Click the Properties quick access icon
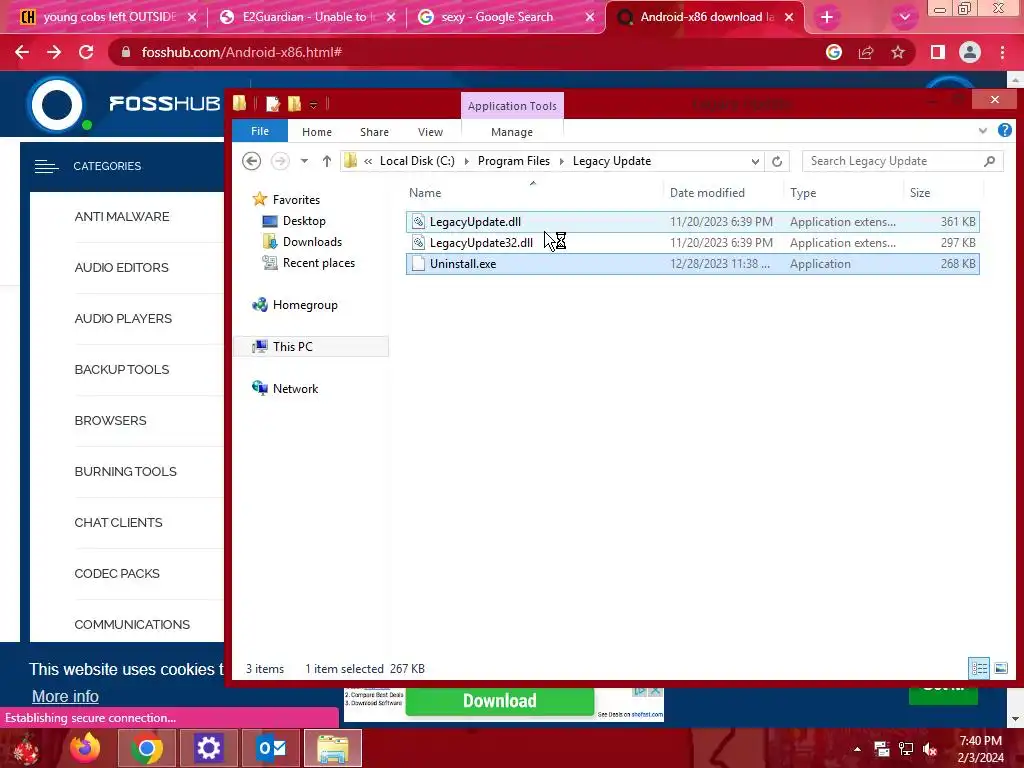 [273, 104]
